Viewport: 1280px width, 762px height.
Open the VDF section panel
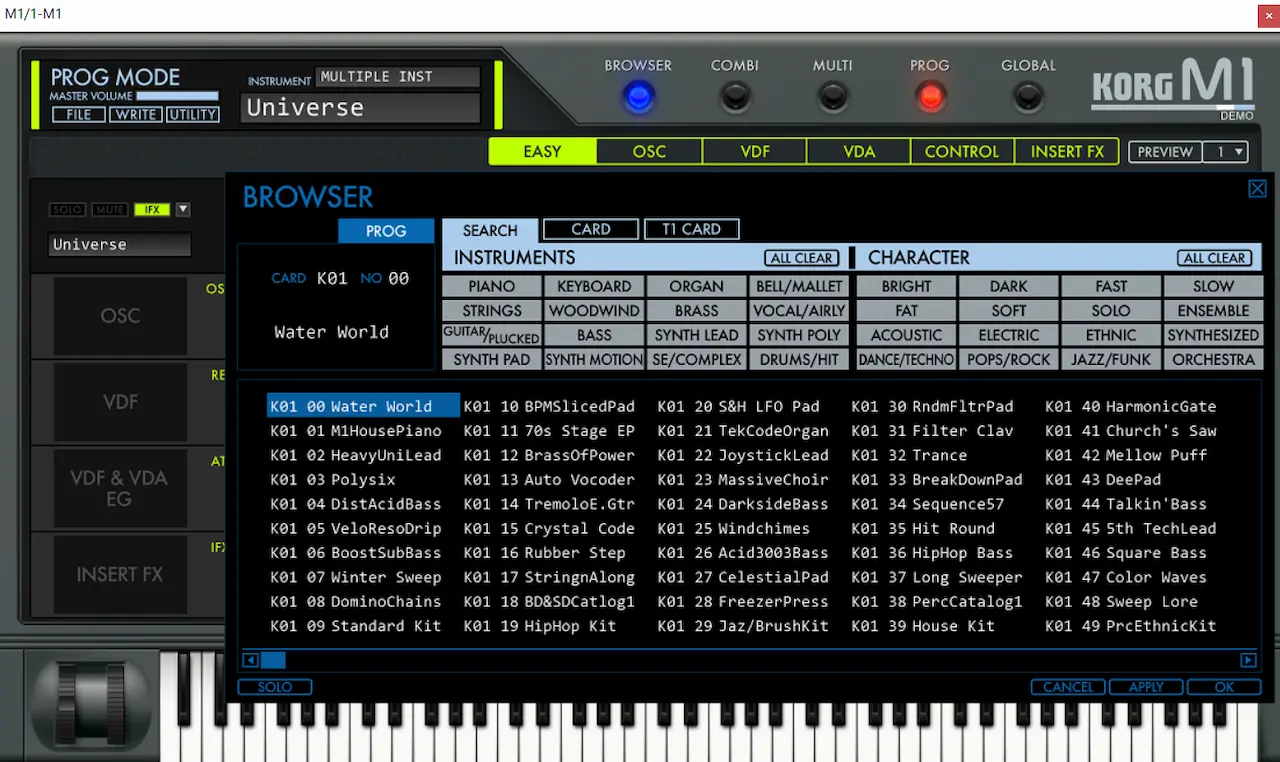pyautogui.click(x=120, y=402)
